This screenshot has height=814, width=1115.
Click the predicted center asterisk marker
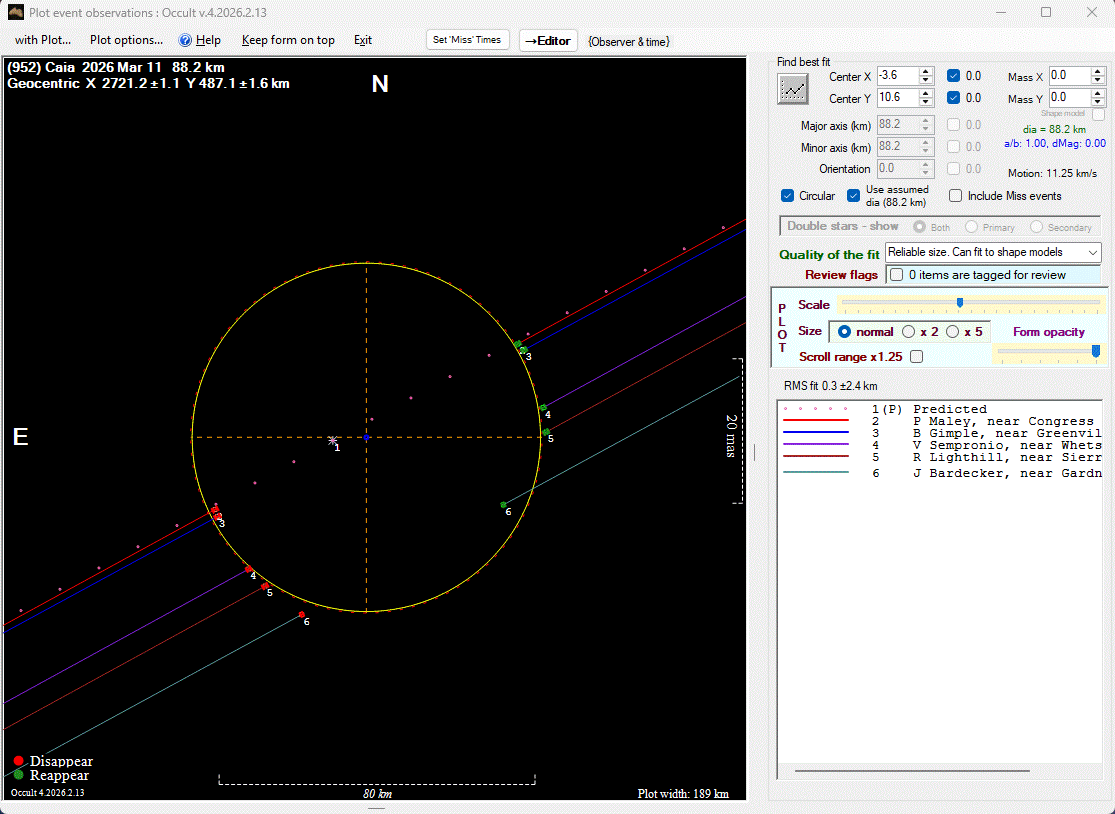[333, 439]
